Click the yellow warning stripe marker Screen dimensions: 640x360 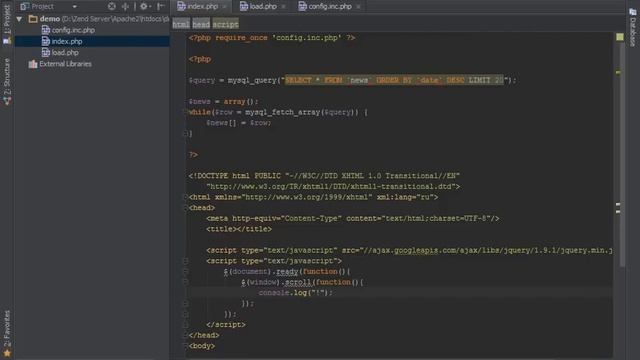618,72
